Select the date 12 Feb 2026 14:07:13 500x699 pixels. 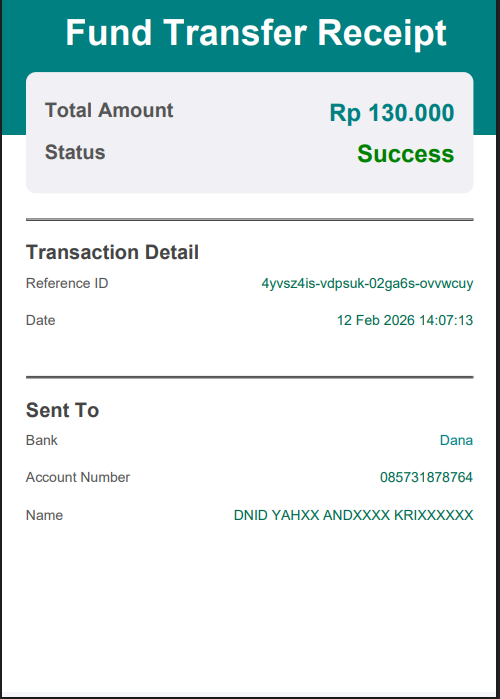[x=405, y=320]
